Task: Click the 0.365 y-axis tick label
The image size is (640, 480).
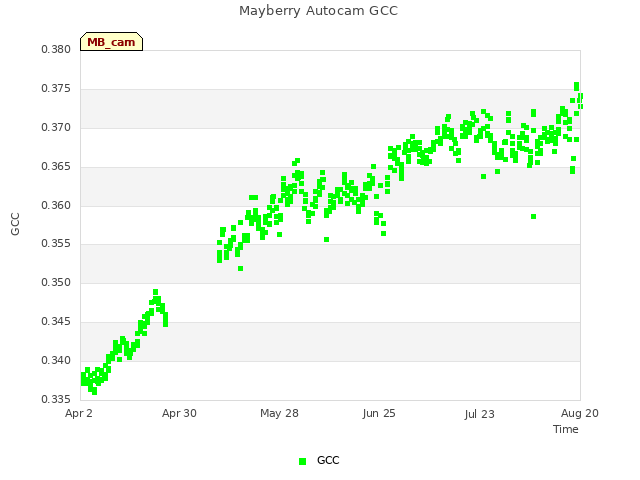Action: [56, 167]
